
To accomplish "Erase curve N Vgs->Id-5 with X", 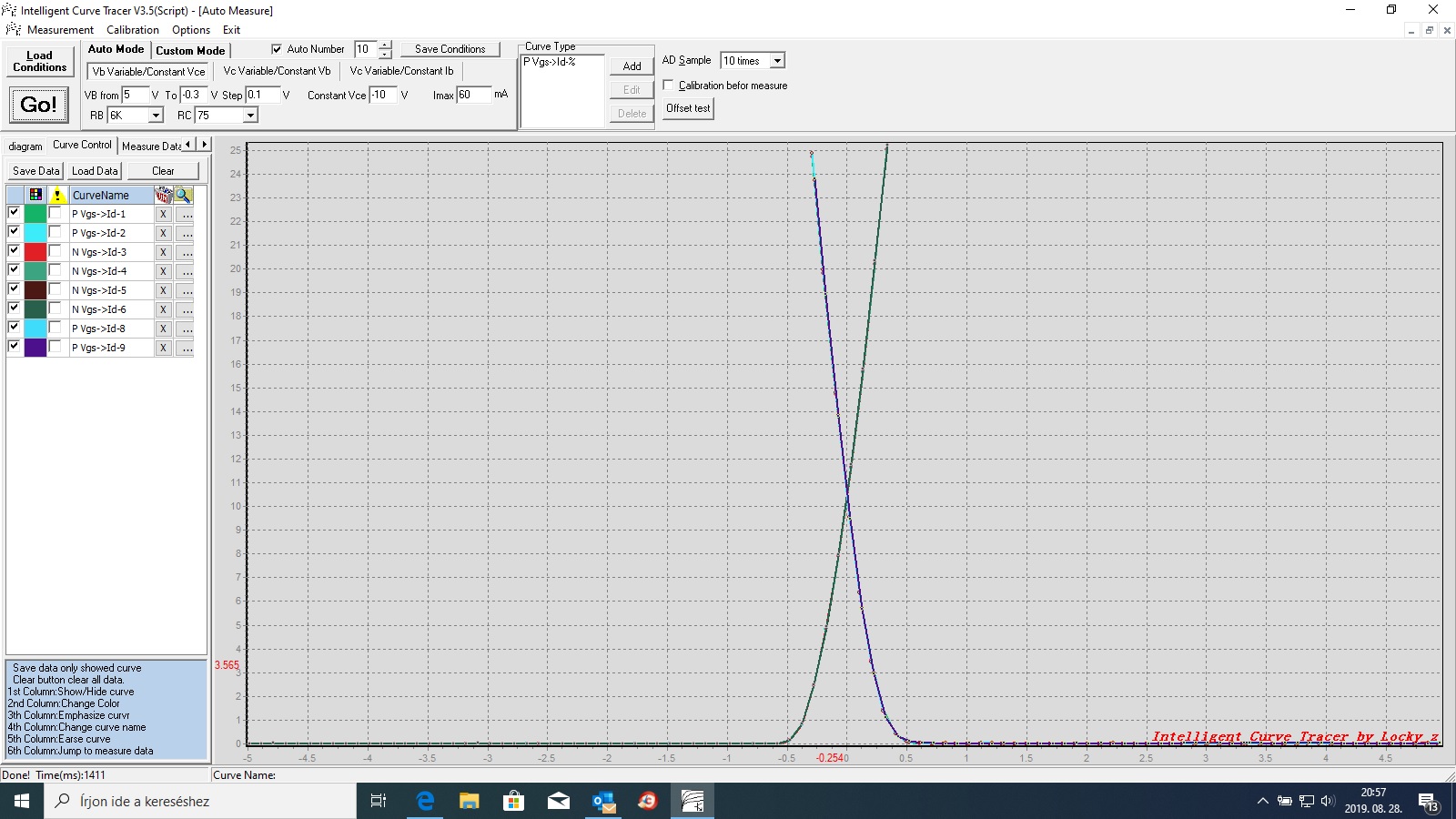I will point(163,290).
